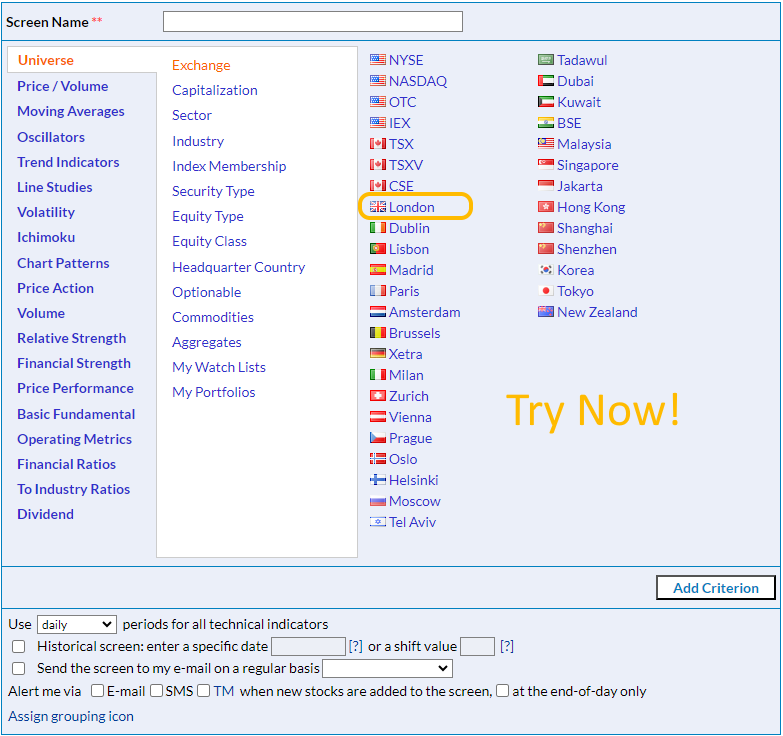This screenshot has height=736, width=783.
Task: Open the Price / Volume category
Action: tap(62, 86)
